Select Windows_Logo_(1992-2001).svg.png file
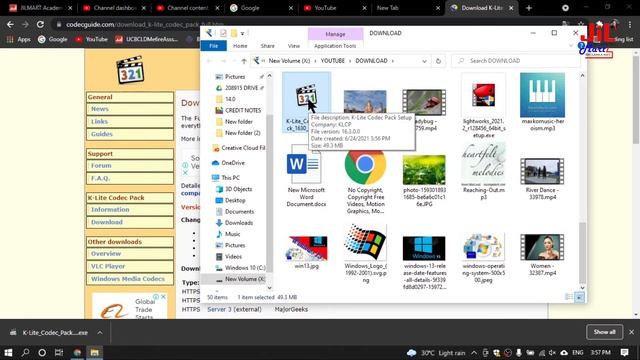Image resolution: width=640 pixels, height=360 pixels. pos(365,254)
